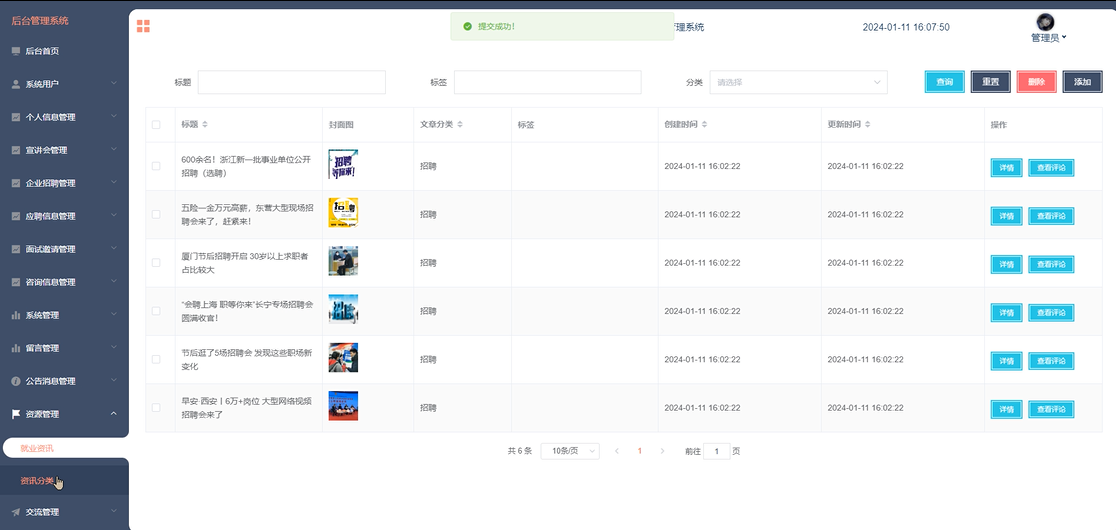Click the 企业招聘管理 sidebar icon

(x=16, y=183)
